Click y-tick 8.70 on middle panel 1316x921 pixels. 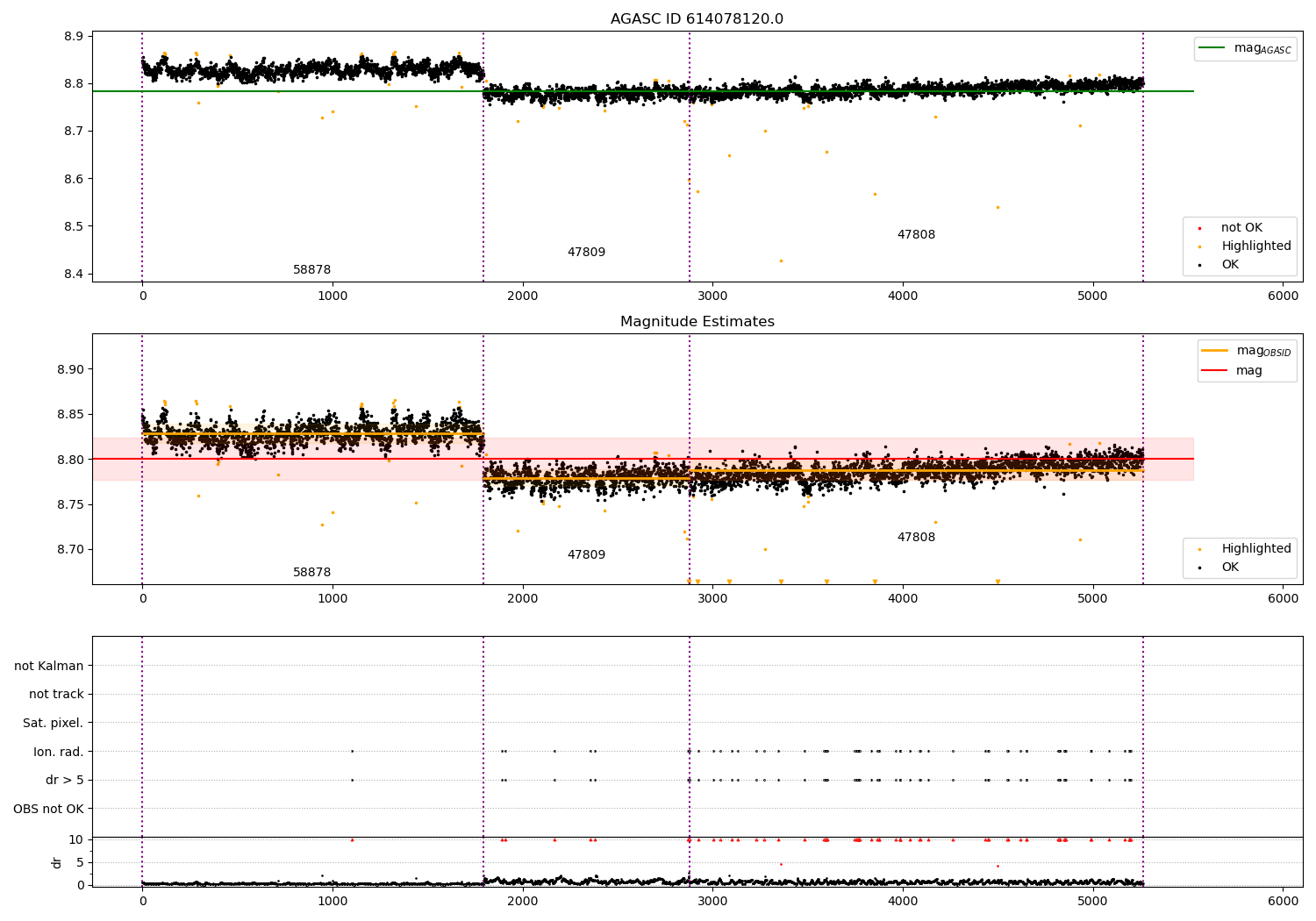coord(70,550)
